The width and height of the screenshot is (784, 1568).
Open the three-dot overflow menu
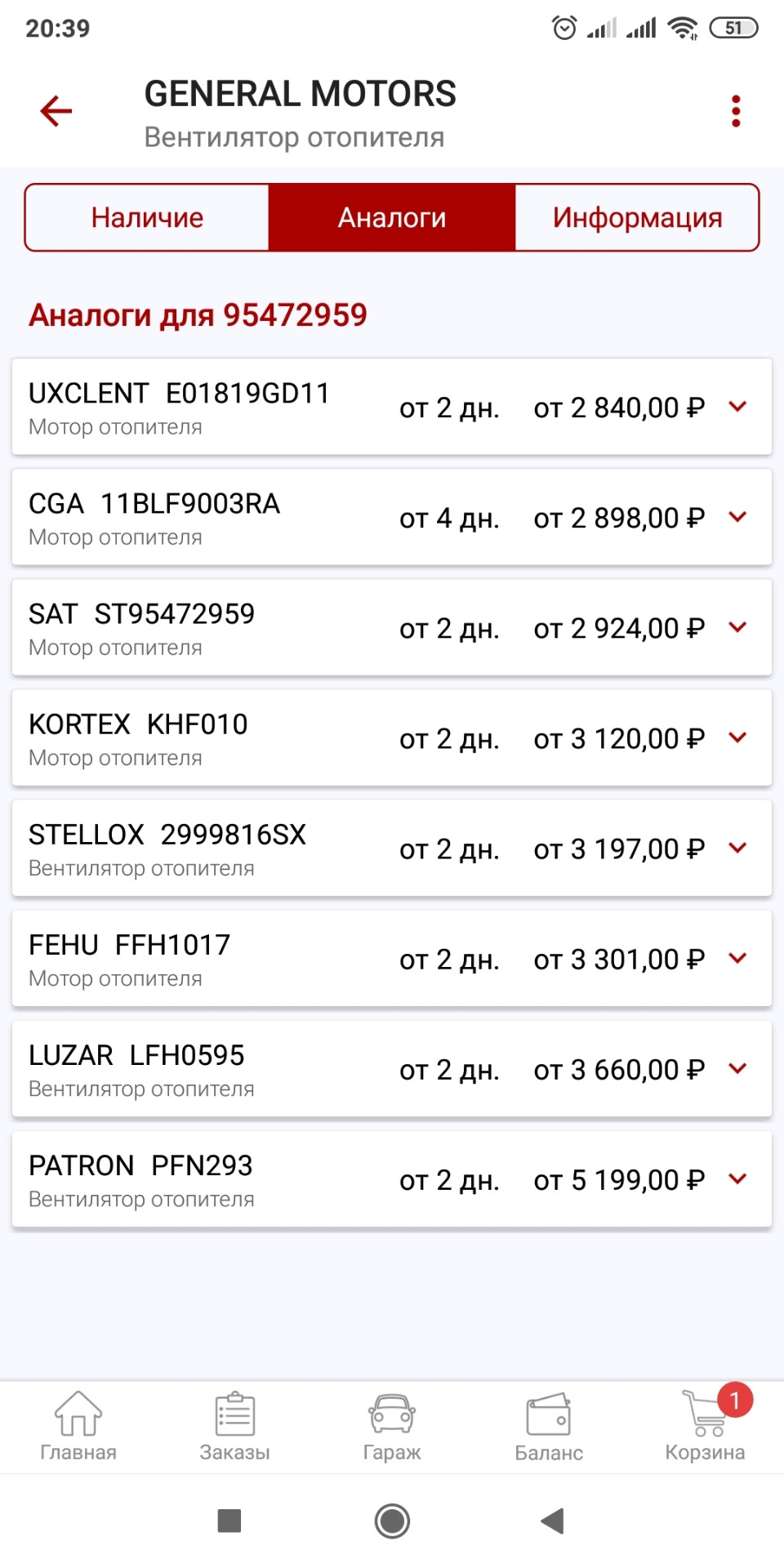coord(736,111)
